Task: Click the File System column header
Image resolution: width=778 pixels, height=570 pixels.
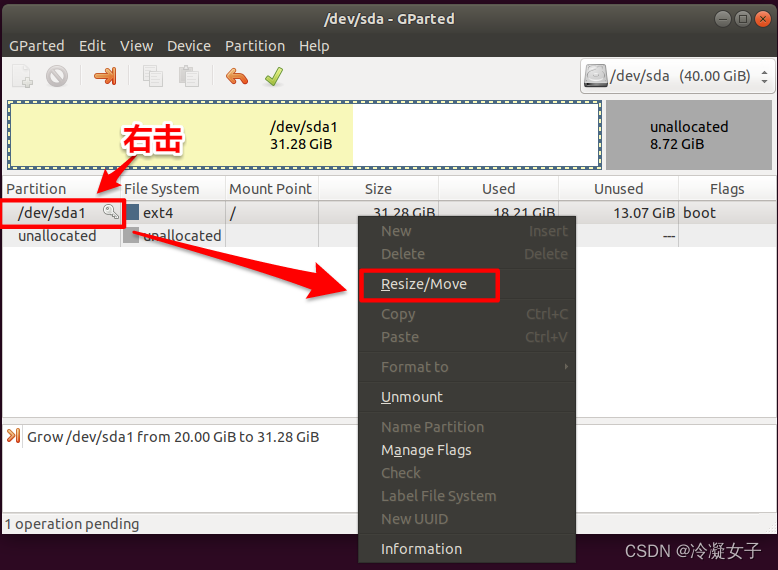Action: (x=173, y=189)
